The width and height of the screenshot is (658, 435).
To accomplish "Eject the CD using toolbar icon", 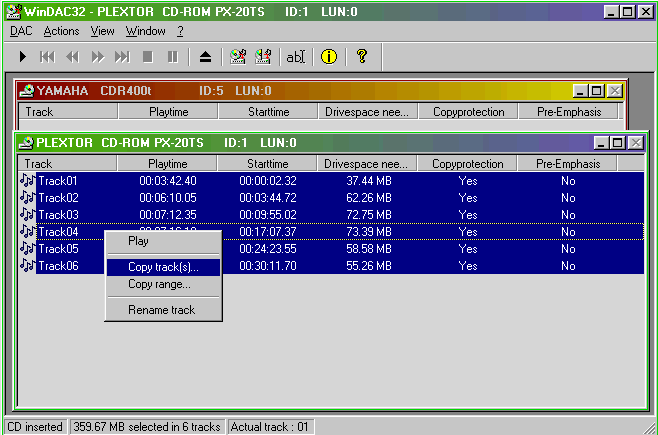I will tap(205, 57).
